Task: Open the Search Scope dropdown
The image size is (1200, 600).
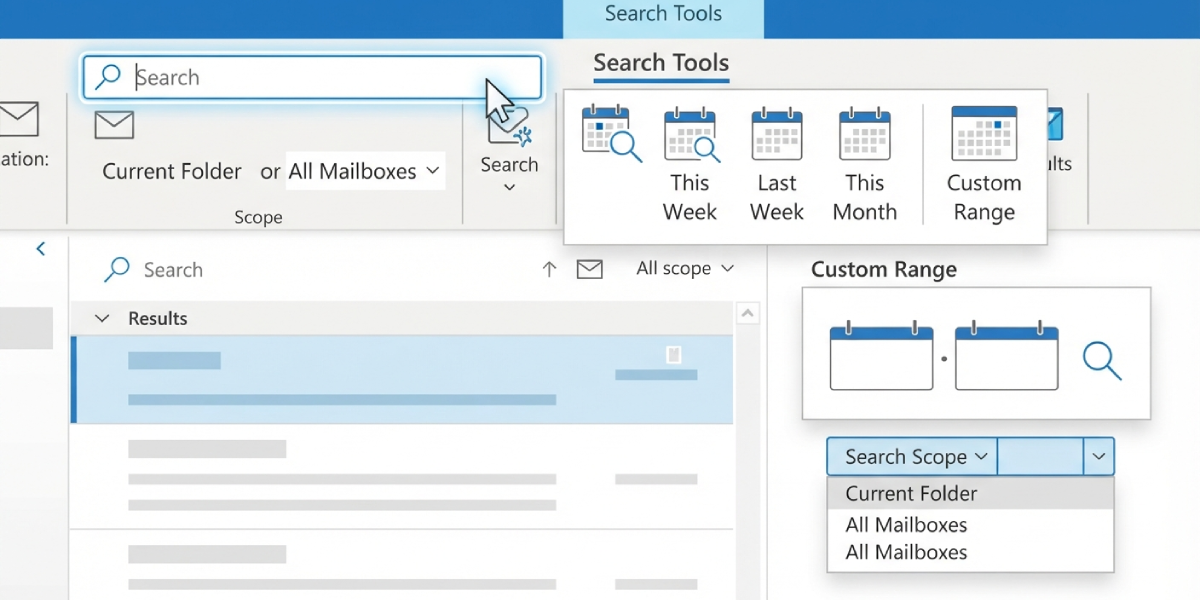Action: coord(913,457)
